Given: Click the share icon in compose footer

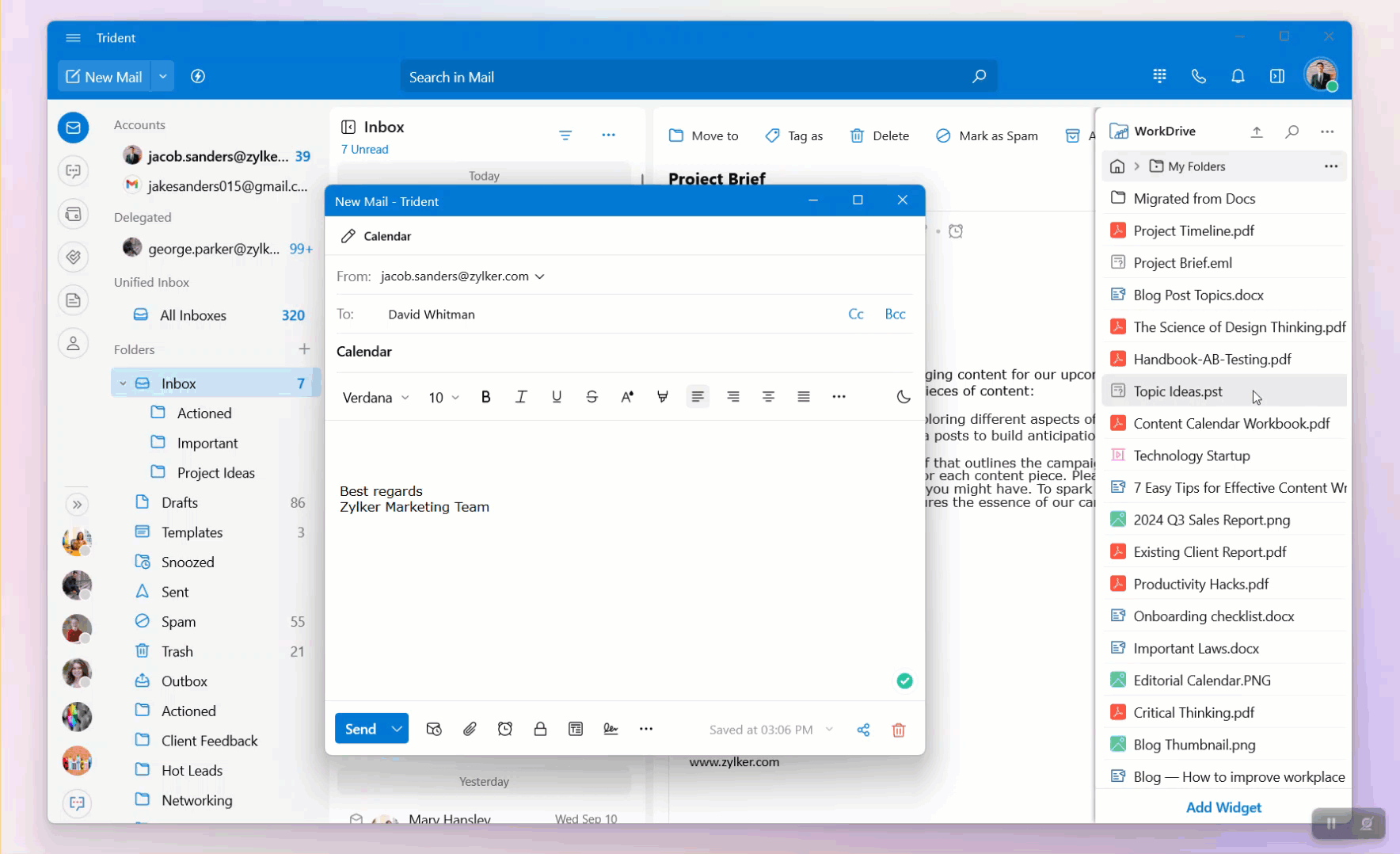Looking at the screenshot, I should click(x=863, y=730).
